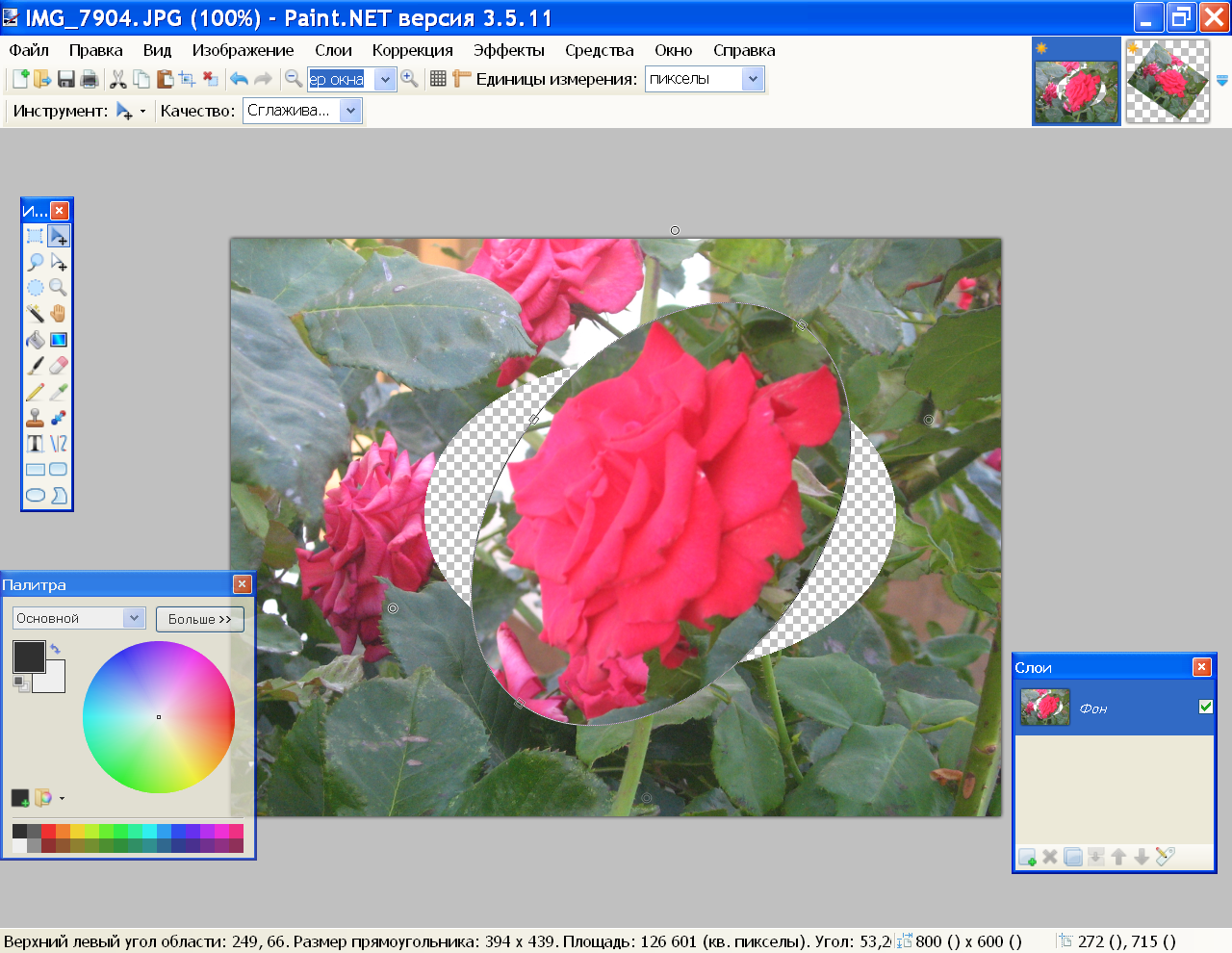
Task: Select the Lasso Select tool
Action: pyautogui.click(x=36, y=262)
